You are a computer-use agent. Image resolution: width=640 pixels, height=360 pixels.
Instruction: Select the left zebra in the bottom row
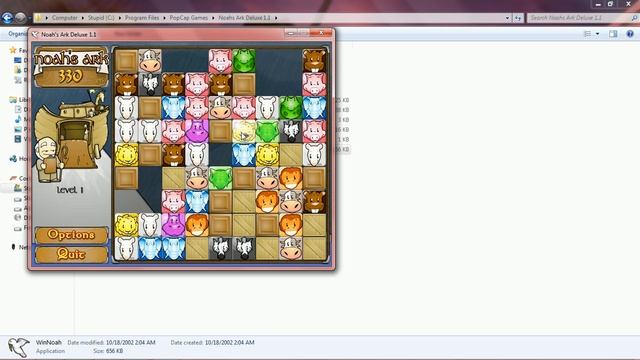(220, 249)
